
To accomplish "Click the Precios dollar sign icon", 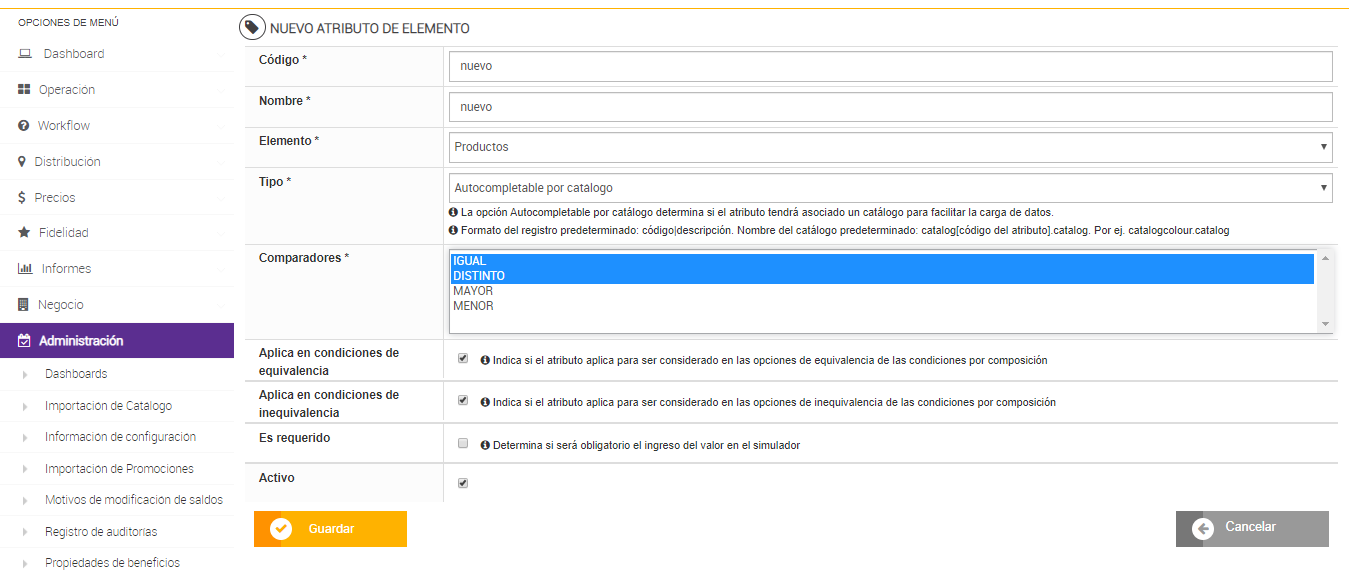I will pos(22,198).
